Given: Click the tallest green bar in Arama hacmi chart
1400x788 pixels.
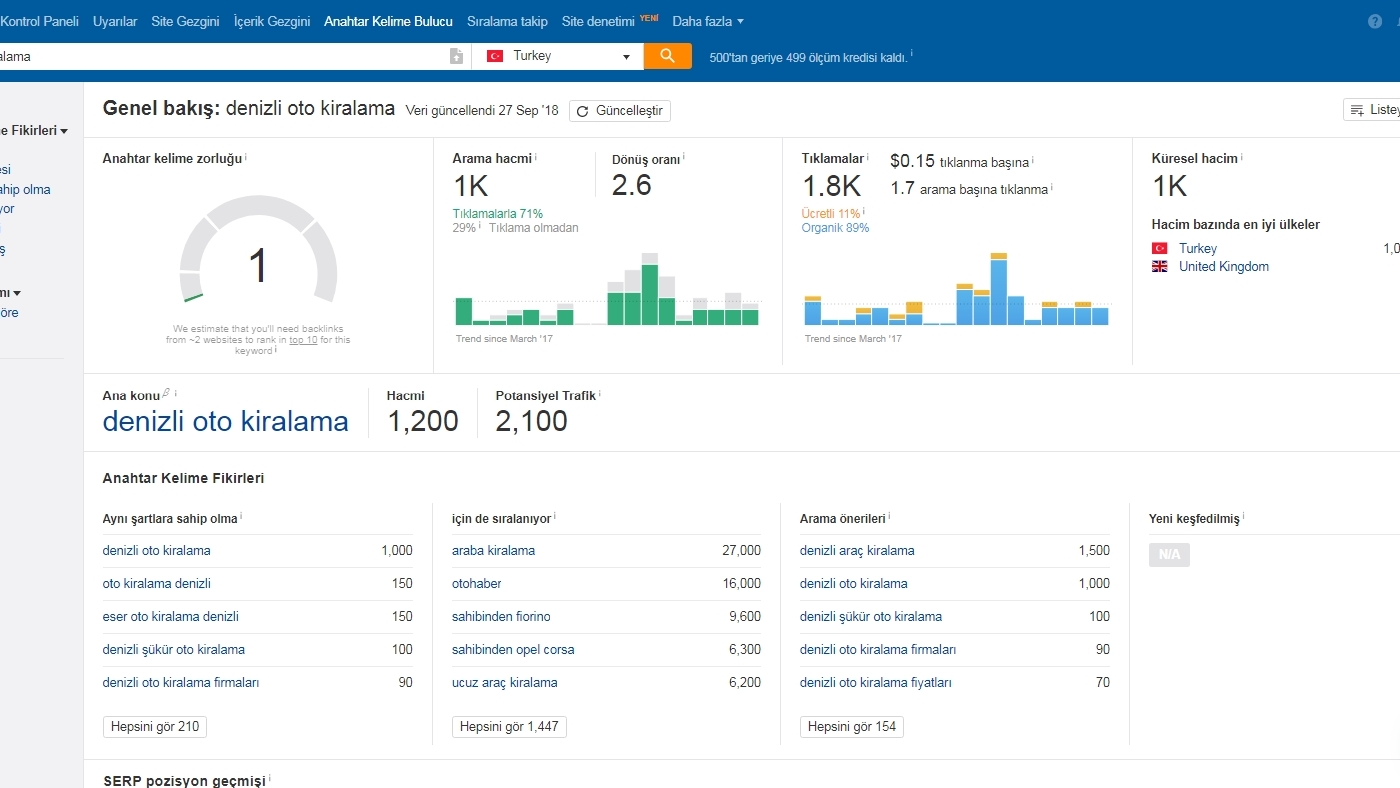Looking at the screenshot, I should click(650, 294).
